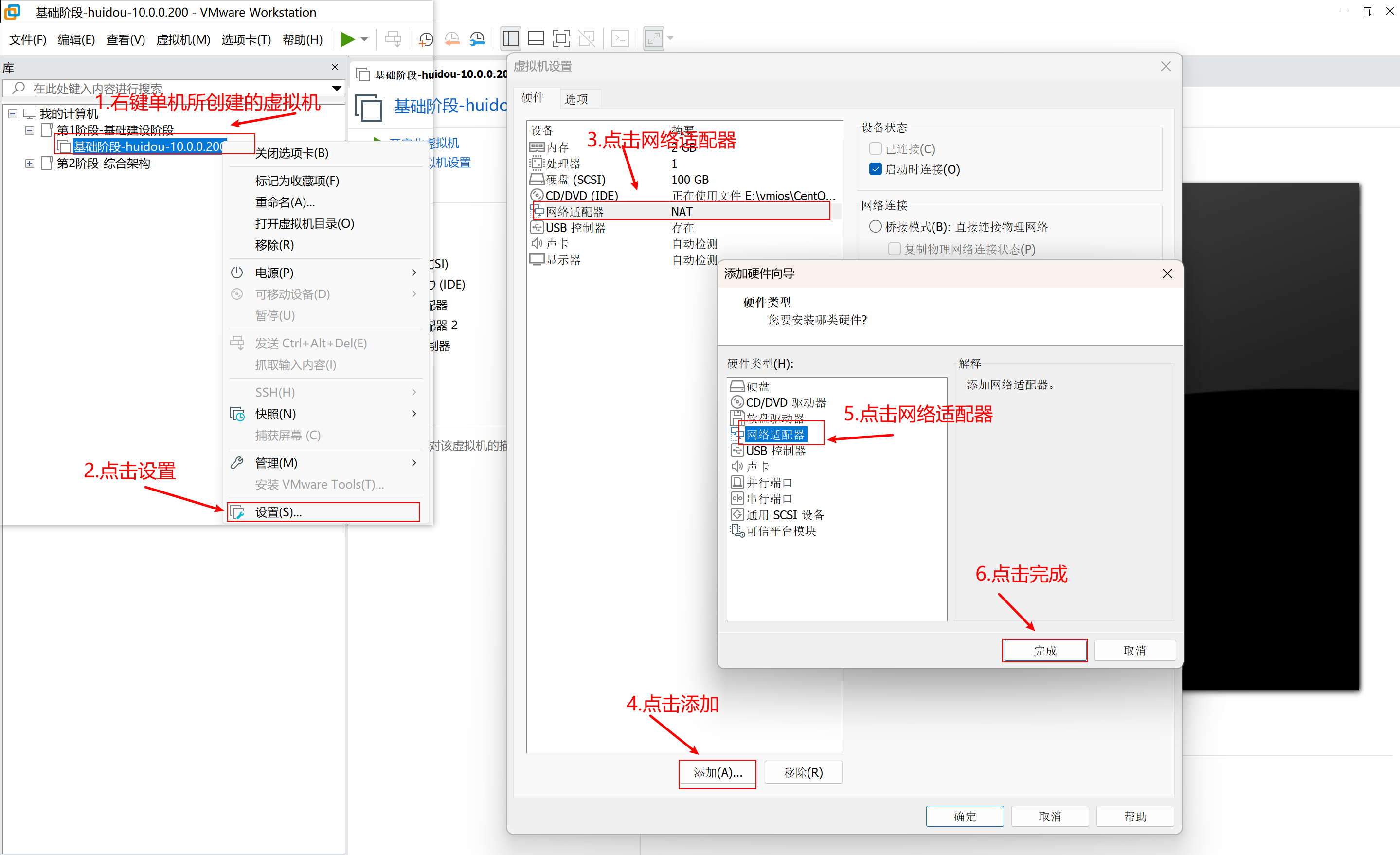Click the search magnifier icon in library
This screenshot has width=1400, height=855.
[19, 88]
